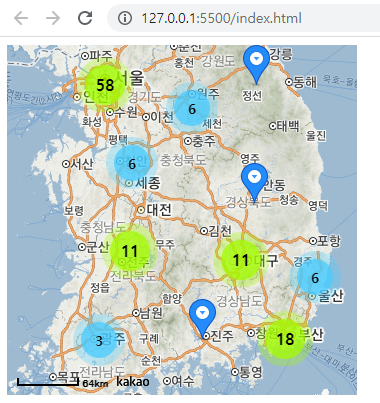Image resolution: width=380 pixels, height=403 pixels.
Task: Click the 수원 city label
Action: [x=126, y=112]
